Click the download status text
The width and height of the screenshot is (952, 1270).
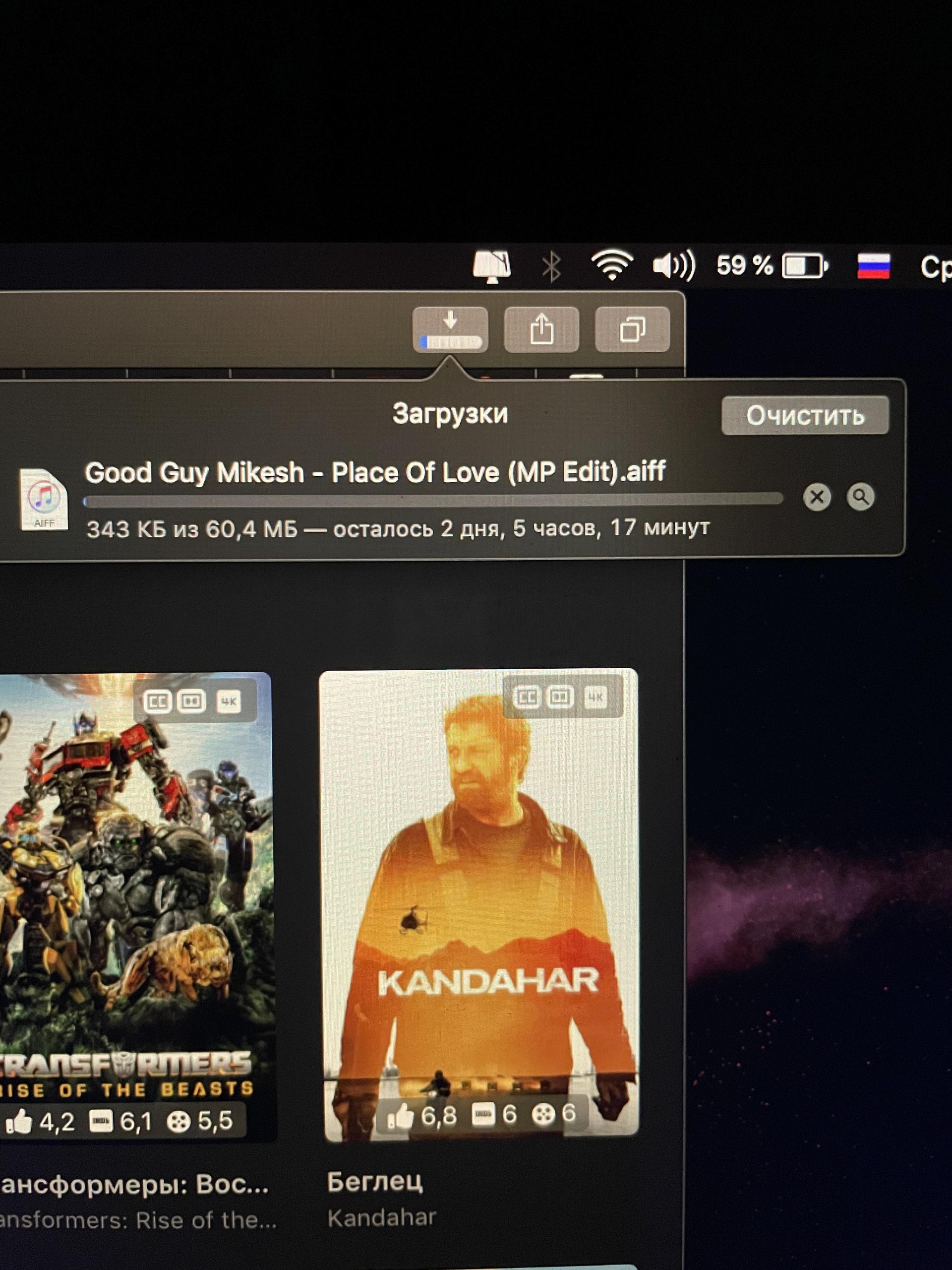398,528
